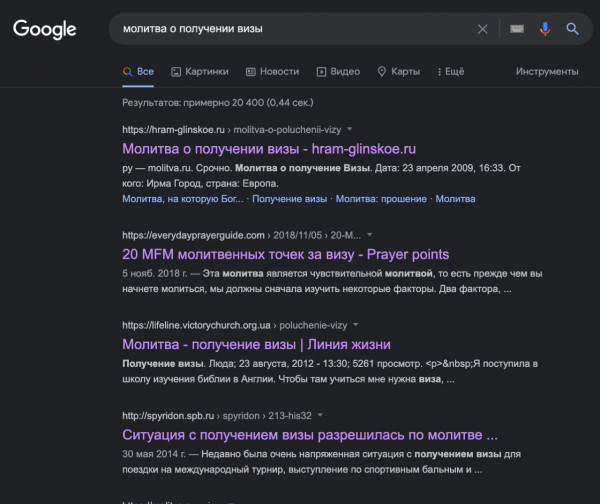Click the https://hram-glinskoe.ru URL text
Image resolution: width=600 pixels, height=504 pixels.
point(173,130)
